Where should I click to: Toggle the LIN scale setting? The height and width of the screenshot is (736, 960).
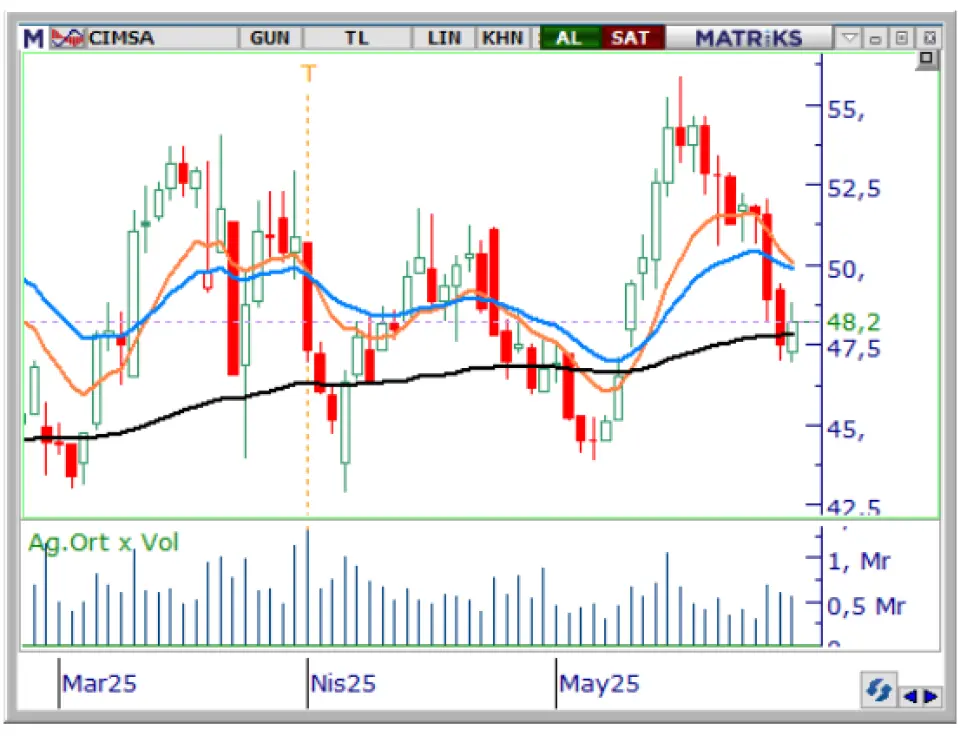[x=444, y=38]
